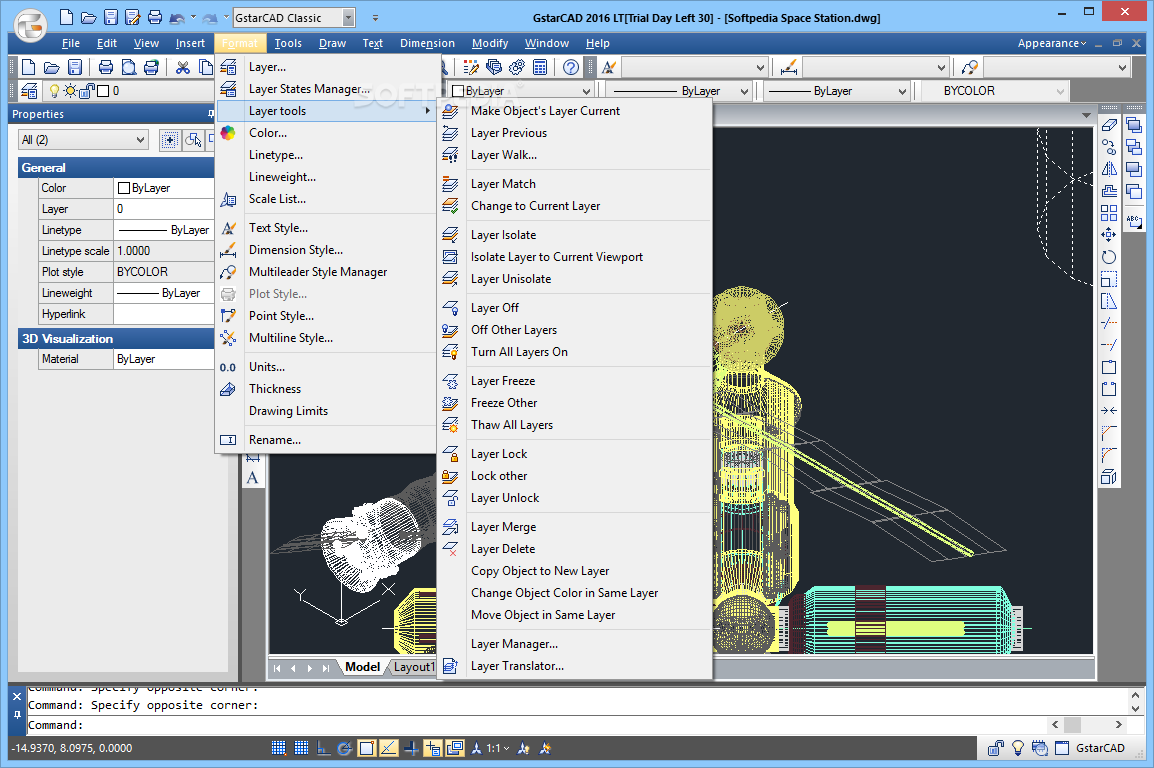Select the Scale tool icon

(1109, 279)
